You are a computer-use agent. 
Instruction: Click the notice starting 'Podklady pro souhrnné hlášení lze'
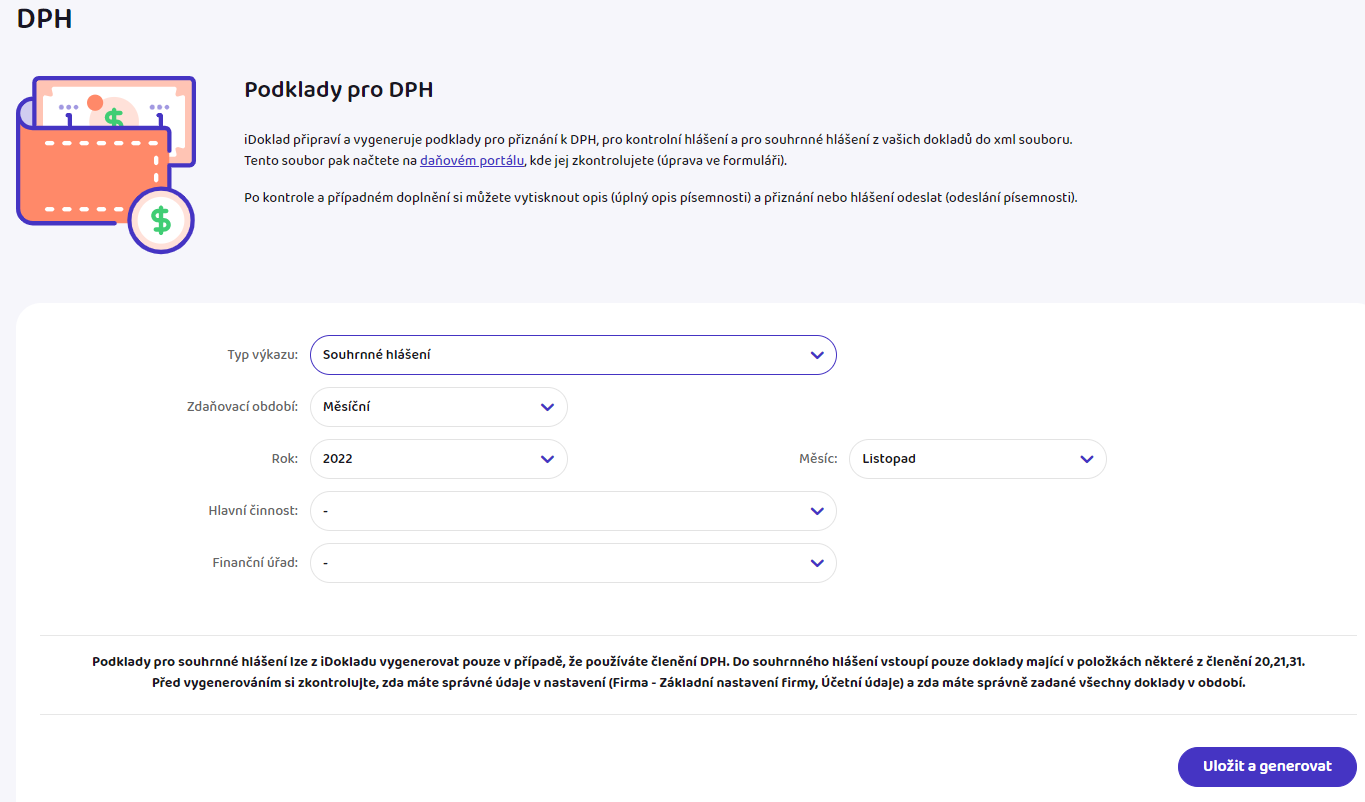coord(698,663)
